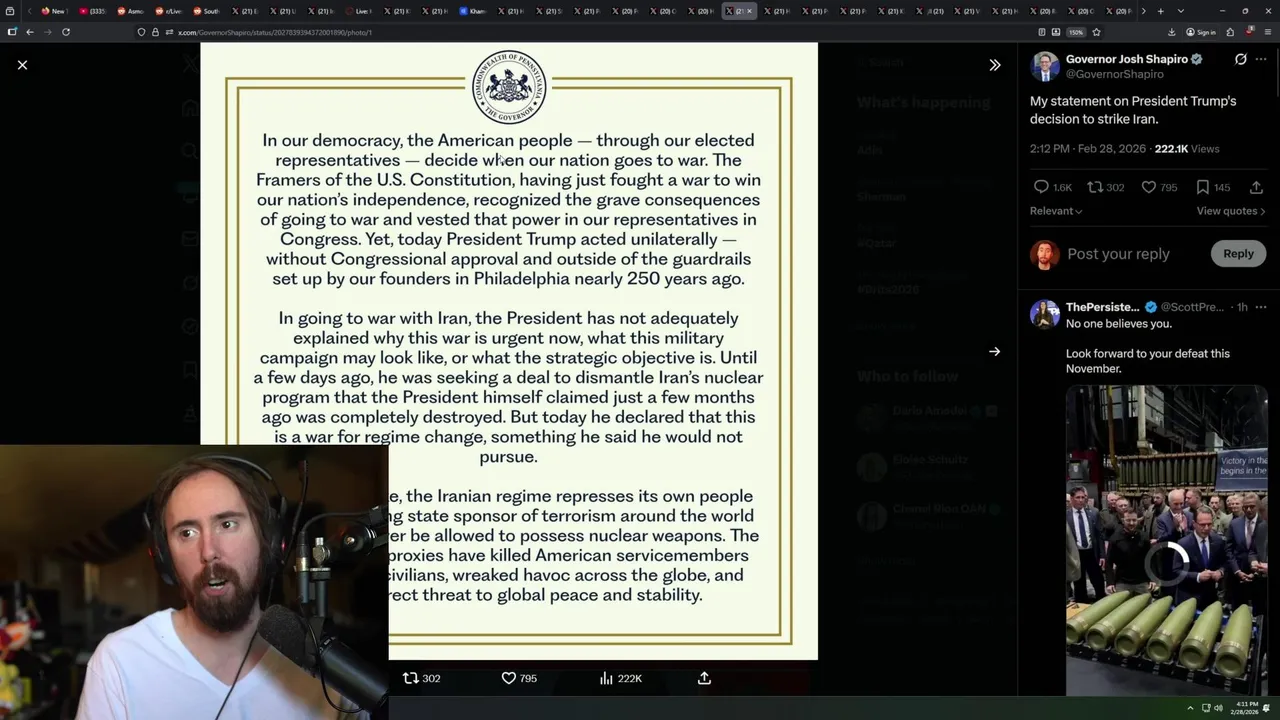1280x720 pixels.
Task: Open the Firefox View button at the tab strip's start
Action: point(11,11)
